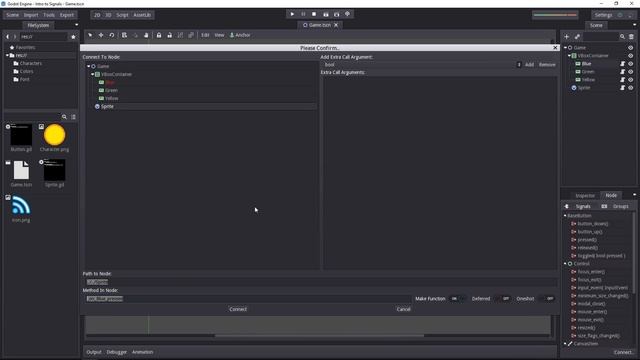Collapse VBoxContainer in Scene dock
Screen dimensions: 640x360
pos(569,56)
